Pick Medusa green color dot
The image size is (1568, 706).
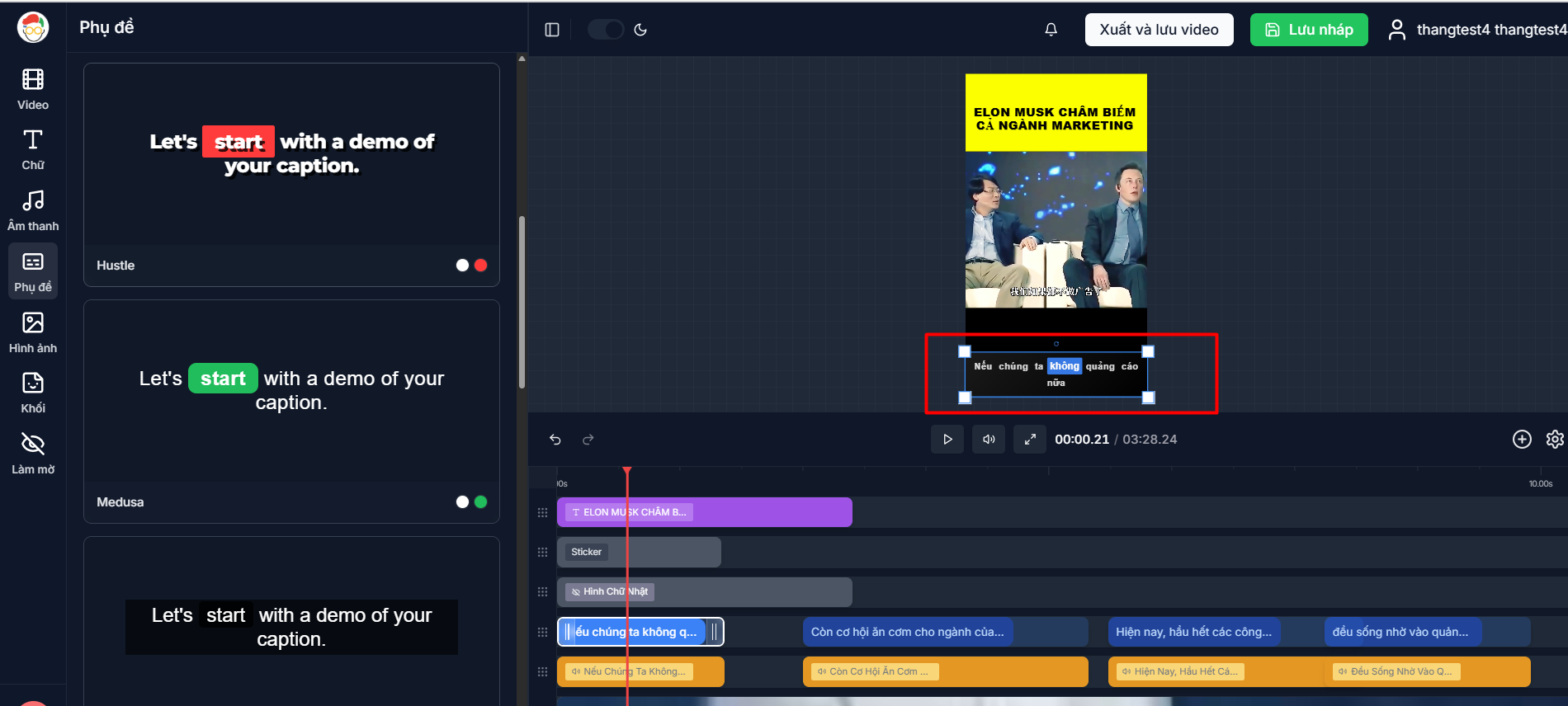tap(481, 501)
